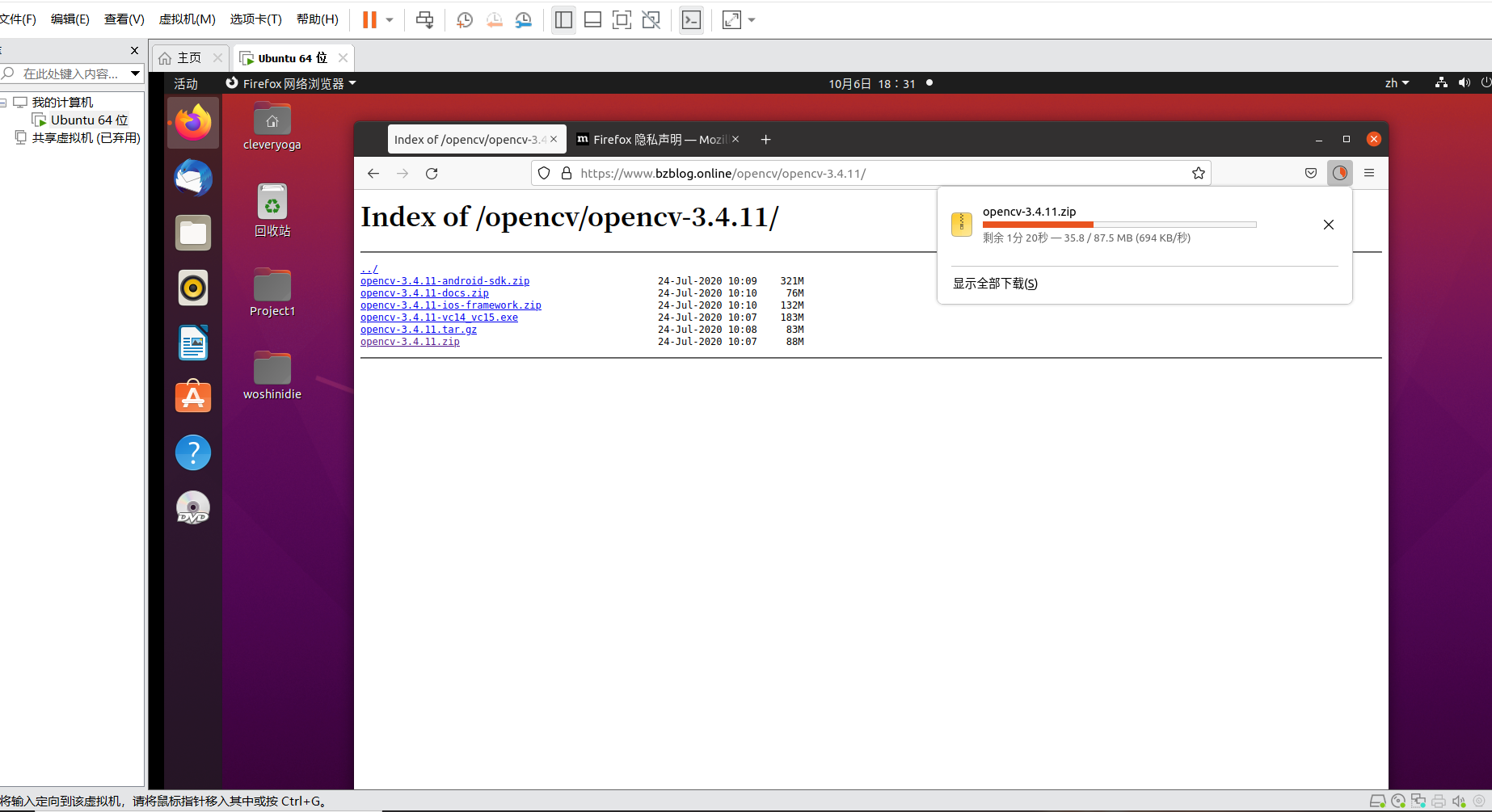Toggle the library panel visibility
The image size is (1492, 812).
tap(563, 19)
